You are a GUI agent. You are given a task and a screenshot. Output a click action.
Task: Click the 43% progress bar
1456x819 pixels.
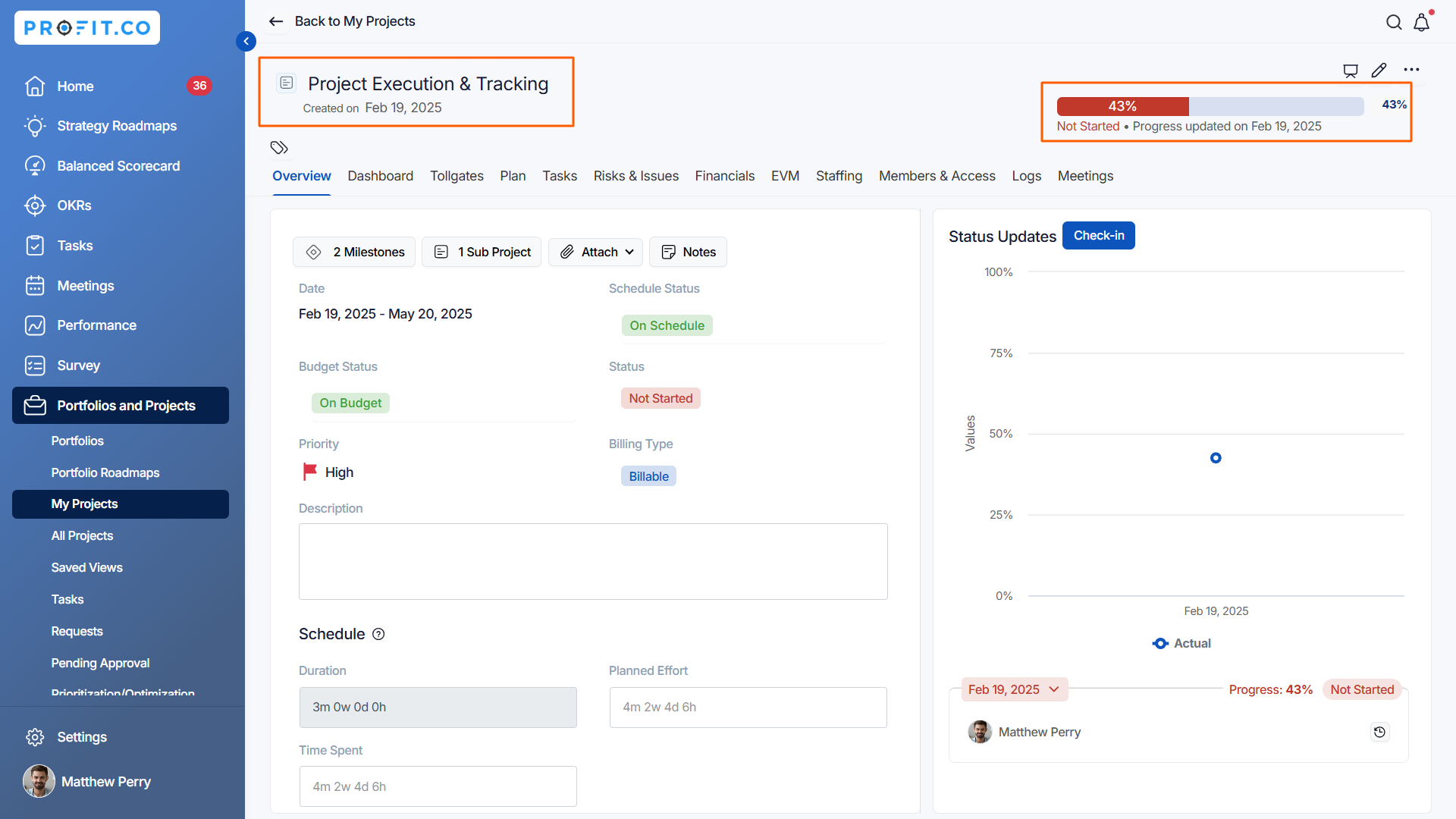coord(1210,106)
